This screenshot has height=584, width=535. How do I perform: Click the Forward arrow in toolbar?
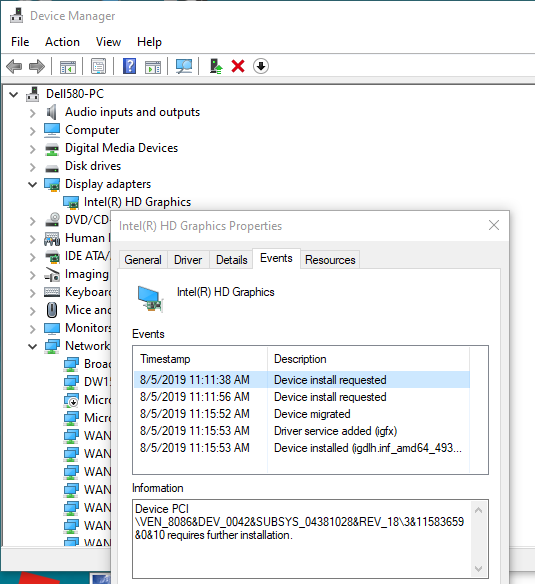coord(37,67)
